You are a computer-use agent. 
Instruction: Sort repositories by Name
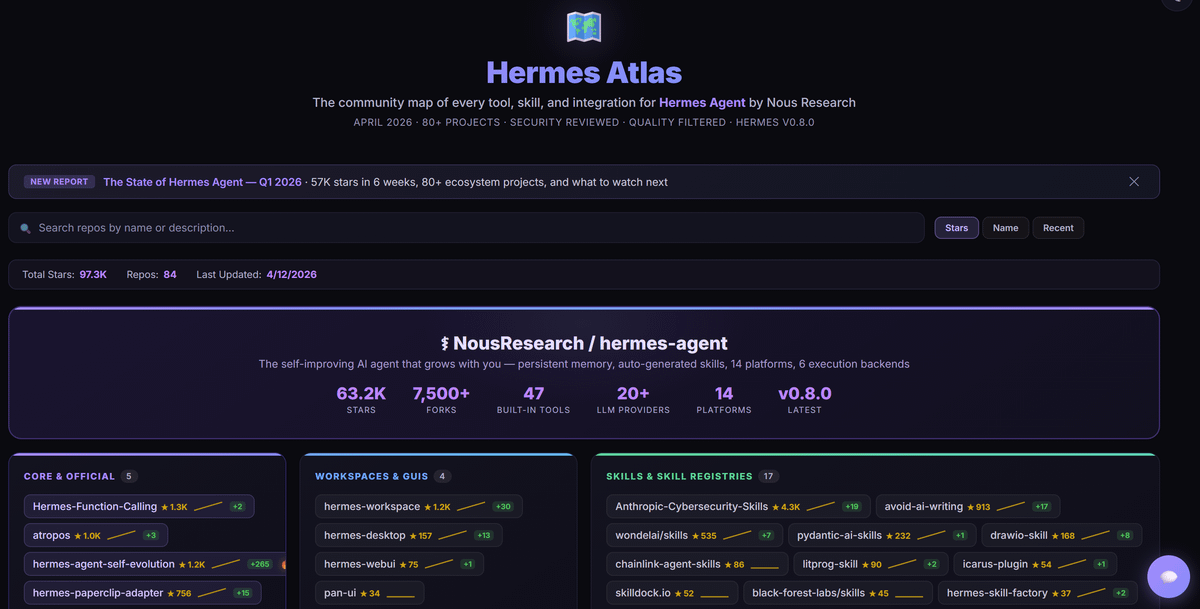coord(1005,228)
